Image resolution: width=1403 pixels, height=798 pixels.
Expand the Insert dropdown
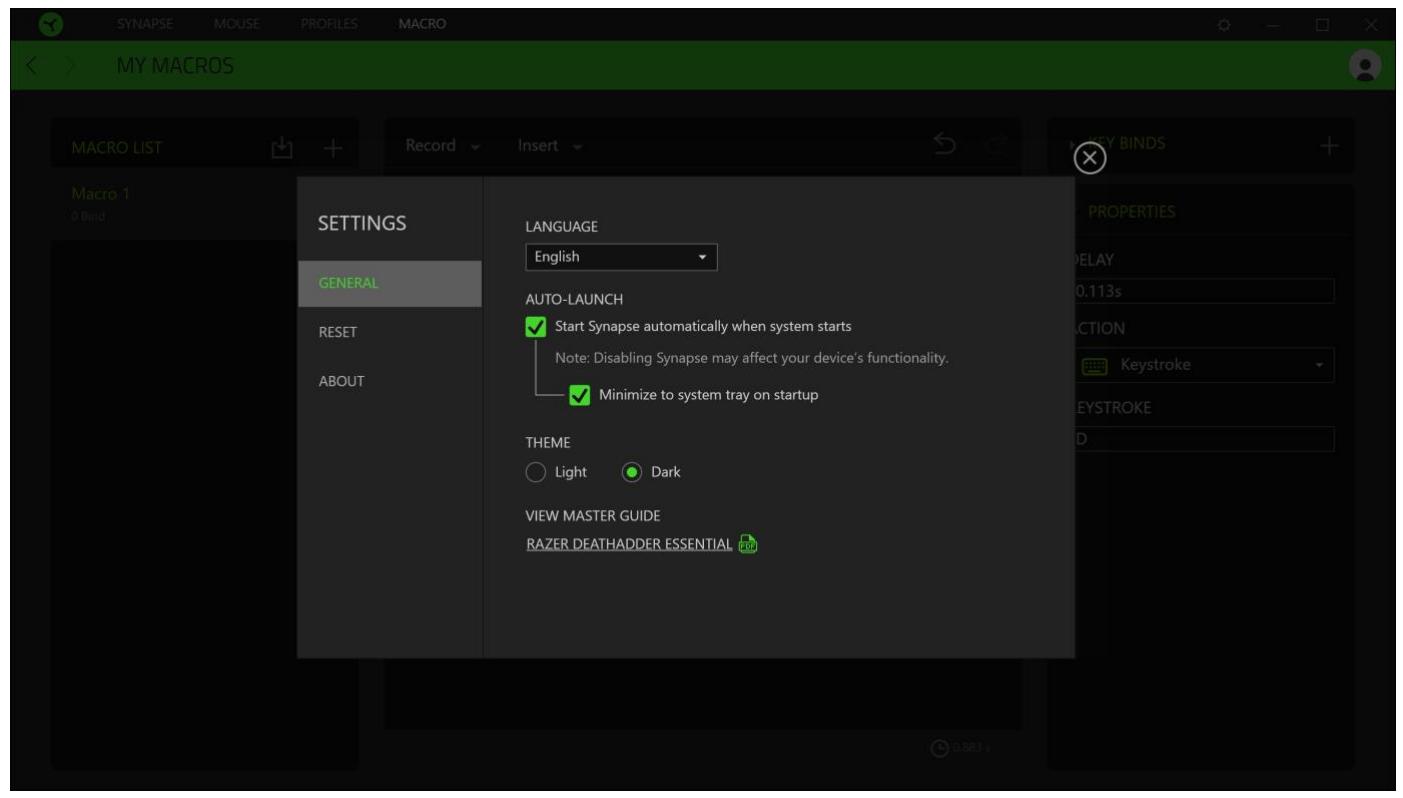click(549, 146)
